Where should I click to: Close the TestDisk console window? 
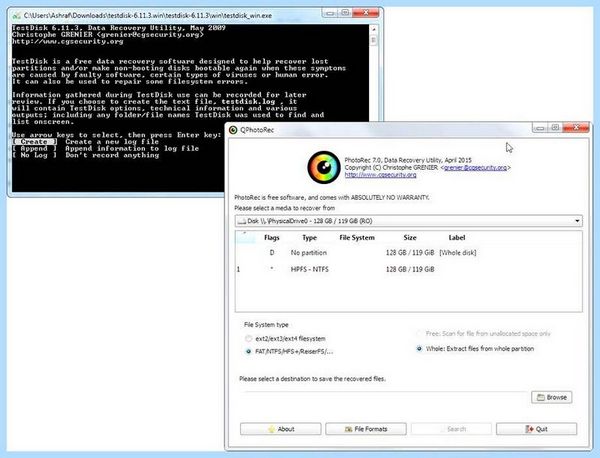click(x=365, y=13)
